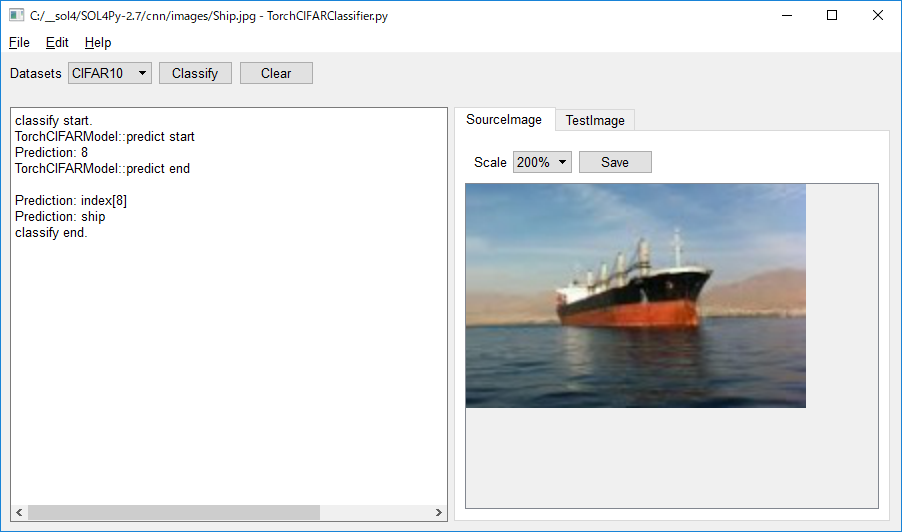
Task: Click the ship source image preview
Action: pyautogui.click(x=636, y=296)
